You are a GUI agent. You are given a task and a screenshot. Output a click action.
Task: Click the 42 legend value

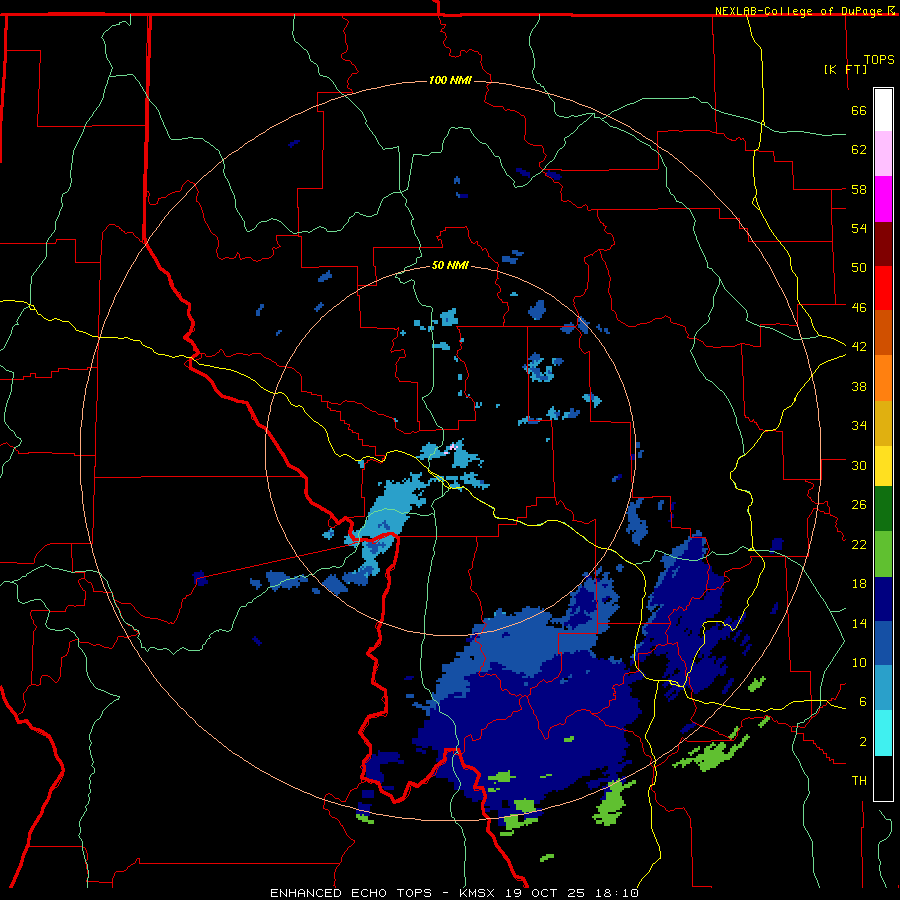[x=859, y=346]
